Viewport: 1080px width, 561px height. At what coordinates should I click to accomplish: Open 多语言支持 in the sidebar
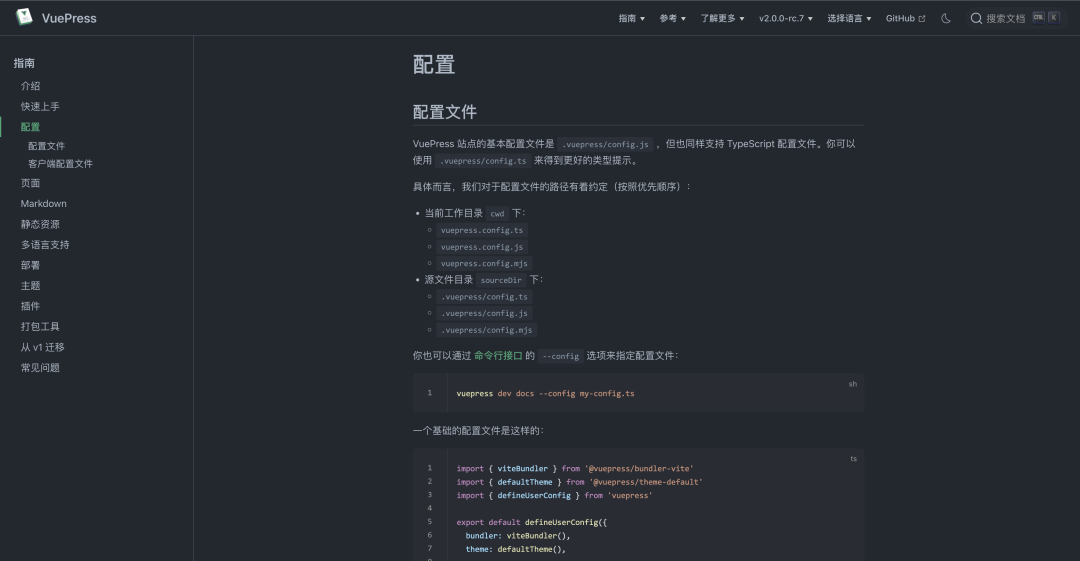[45, 245]
